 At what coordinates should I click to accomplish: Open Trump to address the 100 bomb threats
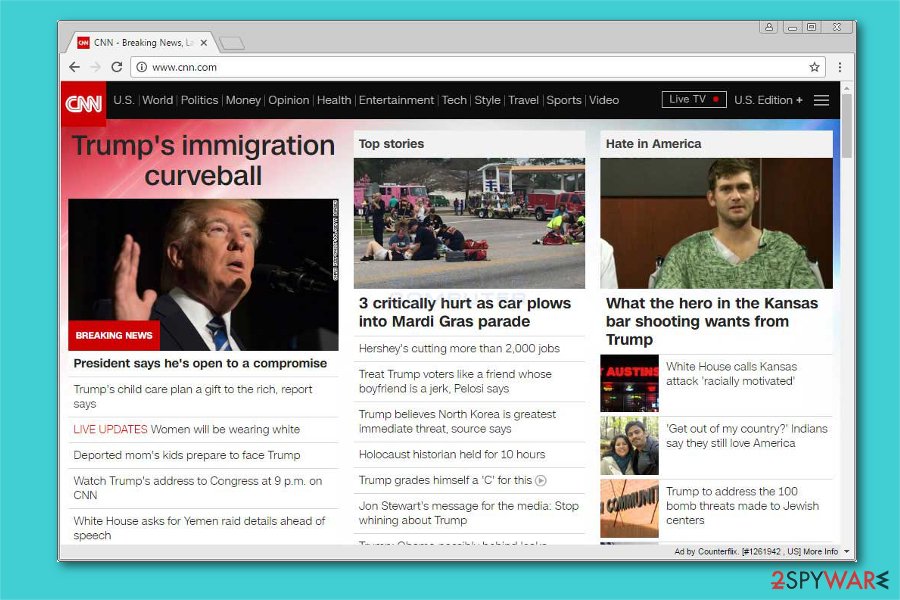click(742, 506)
